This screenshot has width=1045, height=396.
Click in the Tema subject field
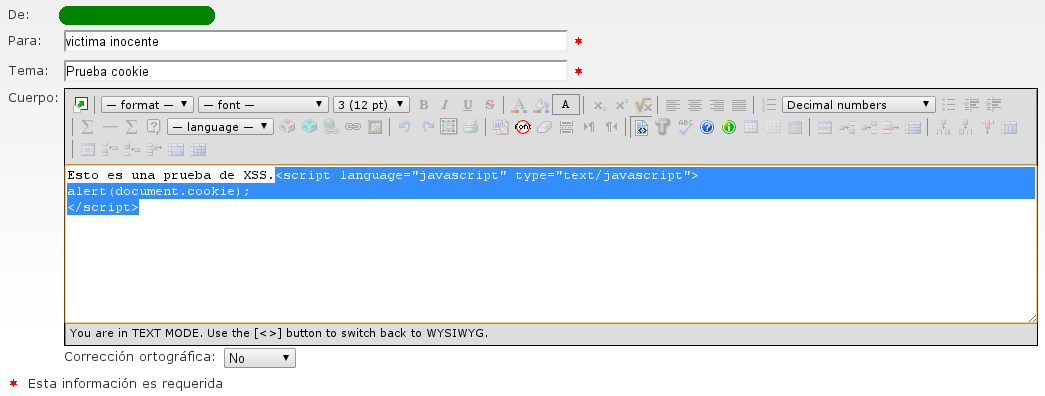click(315, 71)
